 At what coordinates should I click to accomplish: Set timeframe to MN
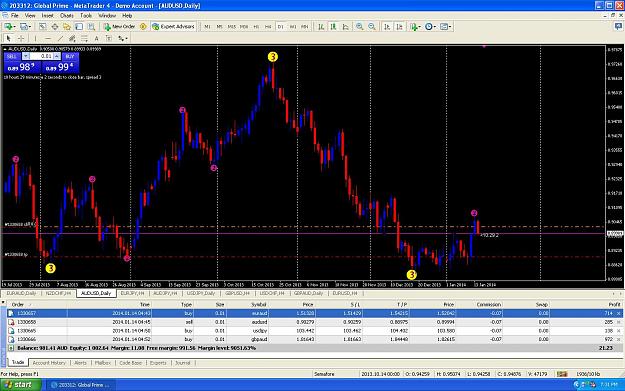[x=305, y=27]
